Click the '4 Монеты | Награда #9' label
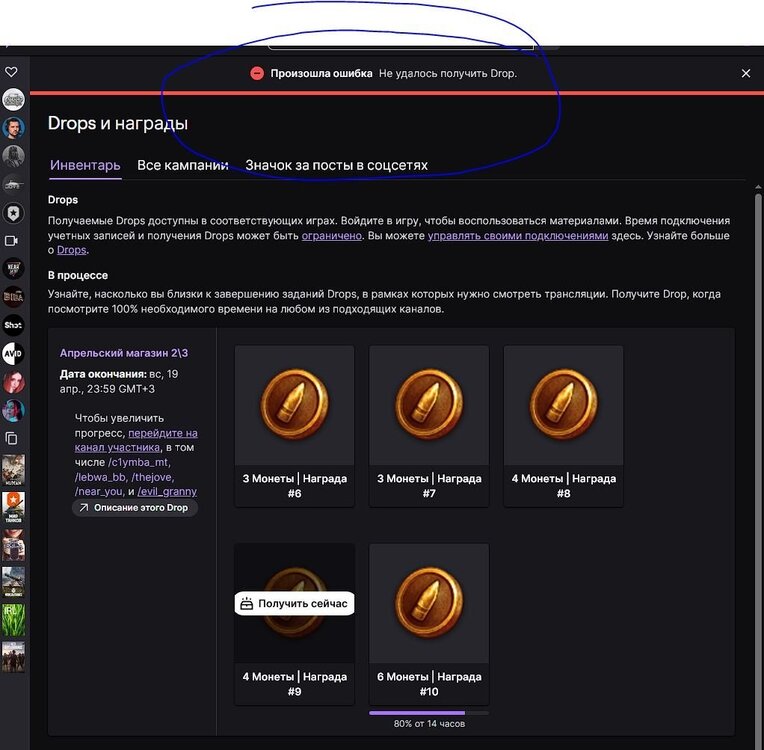 [295, 684]
